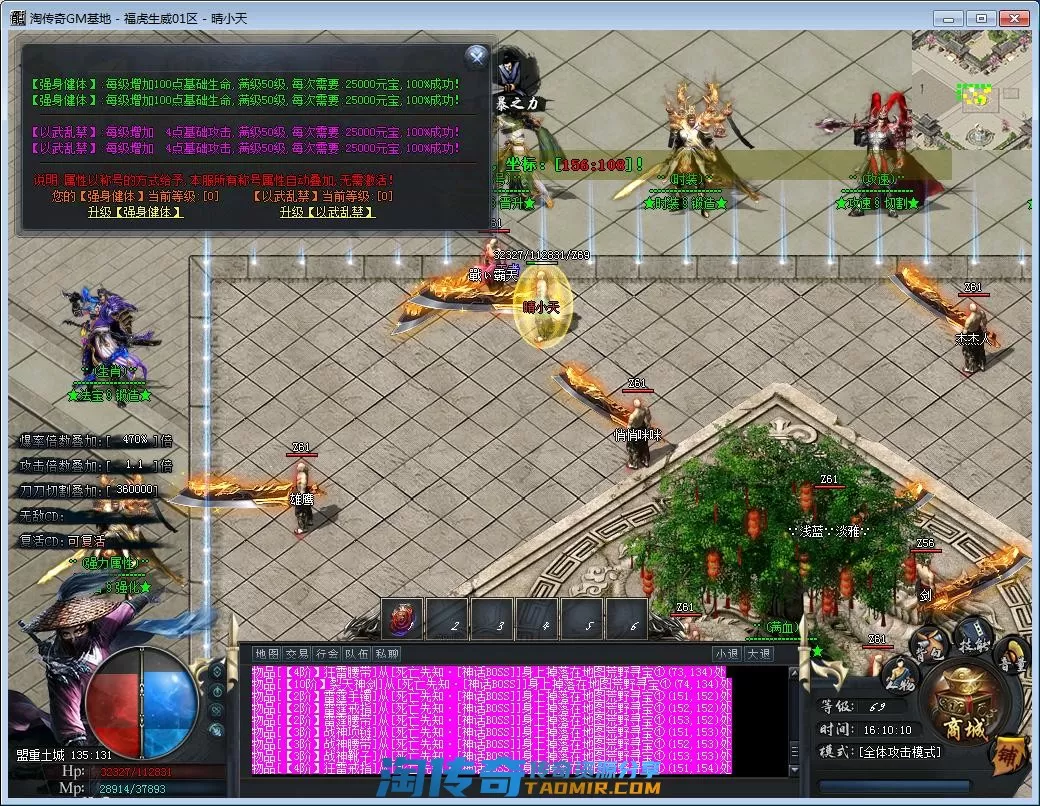
Task: Click the second round button beside the HP/MP orb
Action: coord(216,691)
